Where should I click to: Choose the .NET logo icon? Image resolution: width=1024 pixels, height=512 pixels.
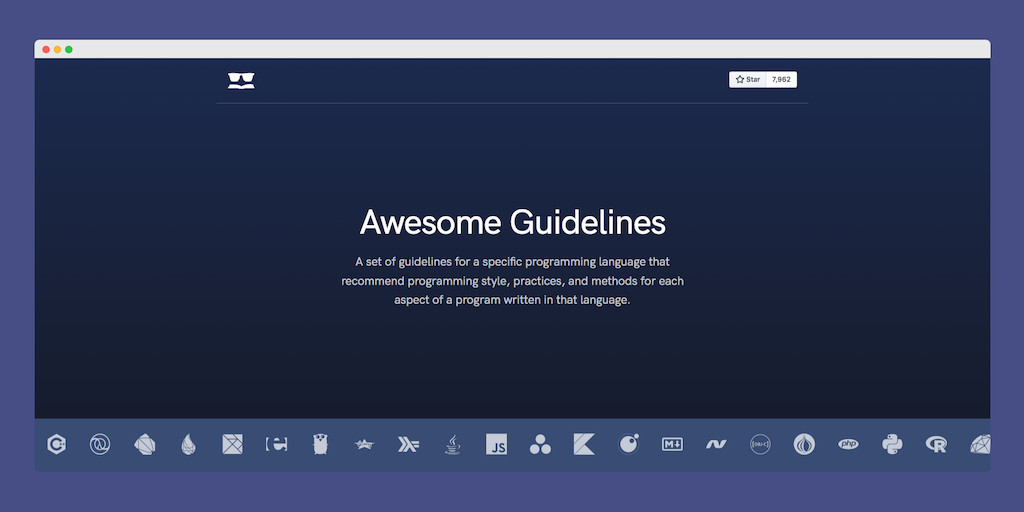coord(715,445)
